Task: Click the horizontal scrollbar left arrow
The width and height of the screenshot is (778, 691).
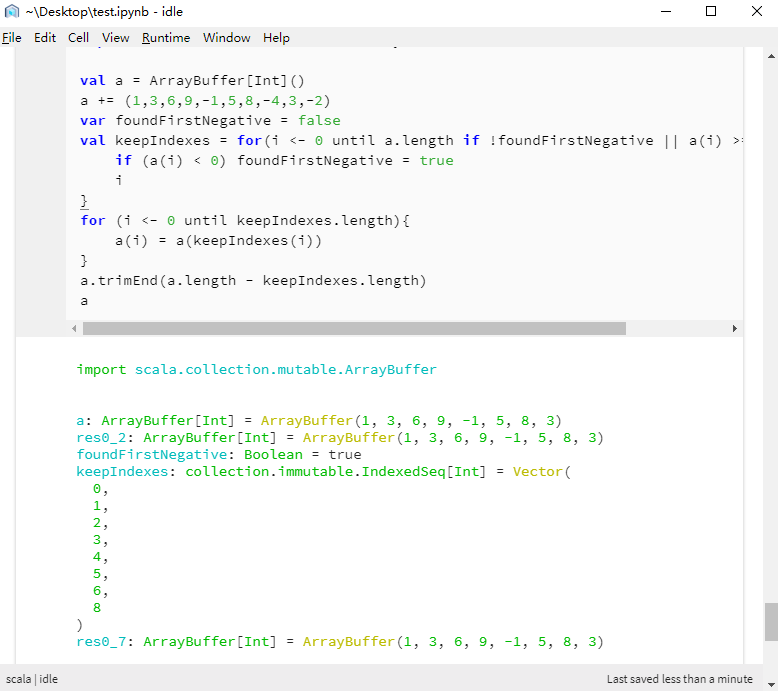Action: [74, 329]
